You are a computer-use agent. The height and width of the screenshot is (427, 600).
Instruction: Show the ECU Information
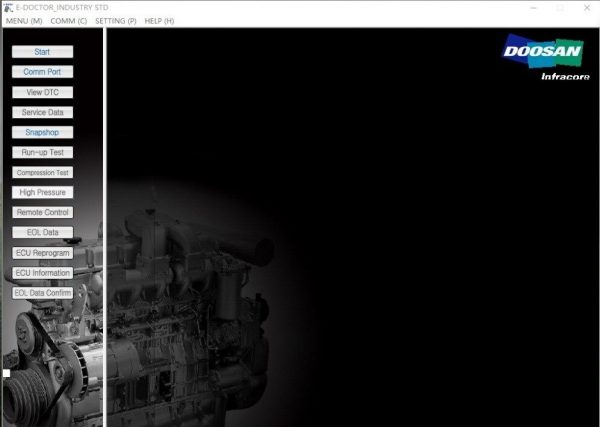[42, 273]
